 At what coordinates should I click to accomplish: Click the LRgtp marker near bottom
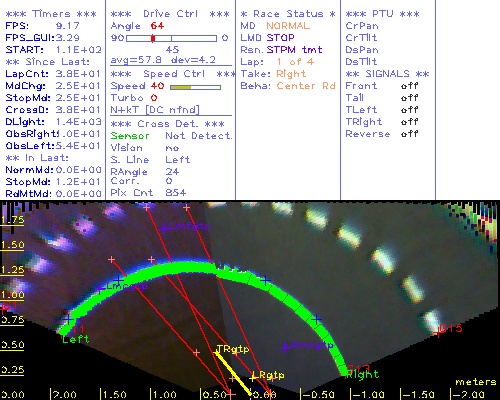(268, 376)
